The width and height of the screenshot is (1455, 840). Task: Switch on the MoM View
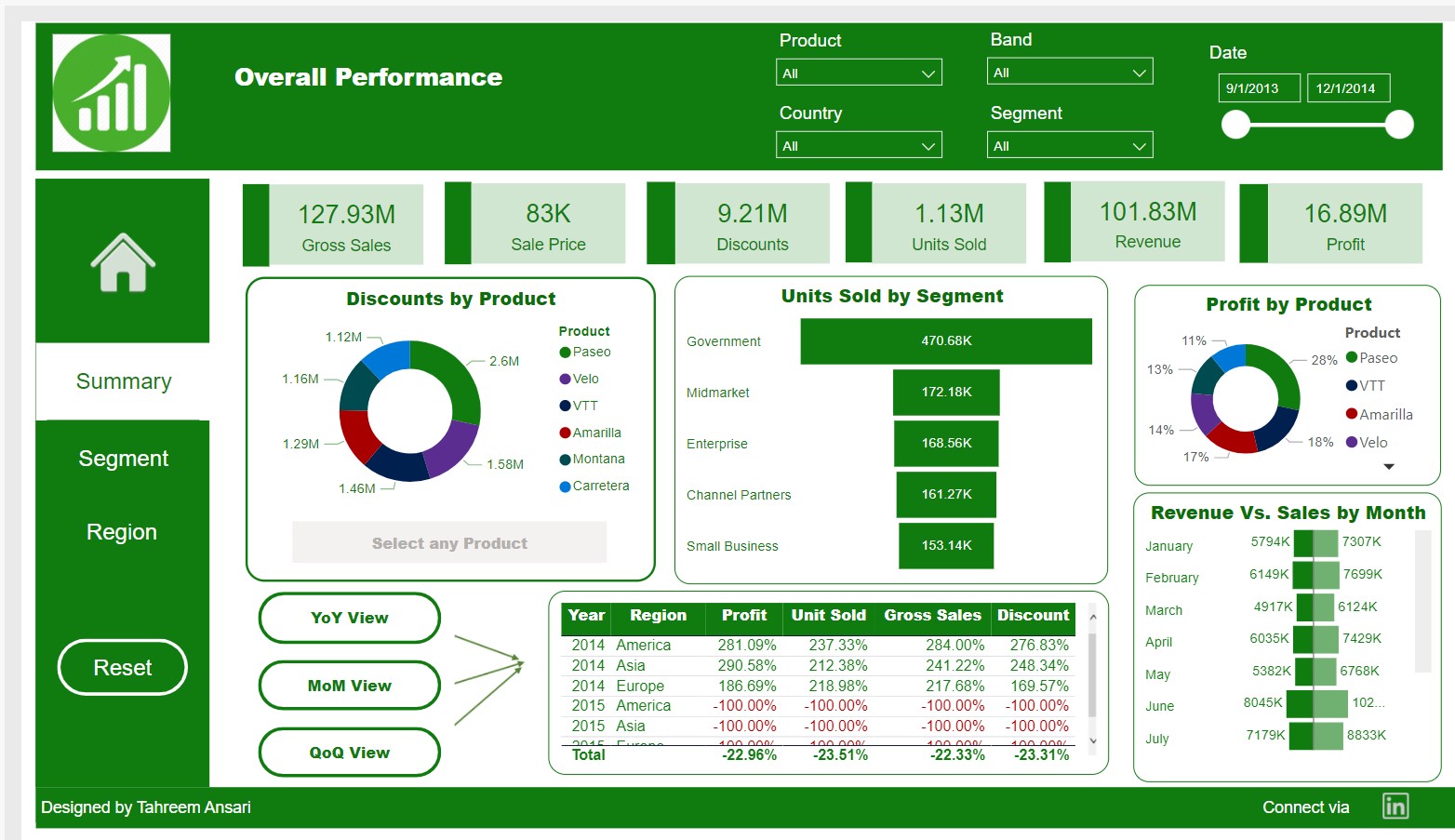coord(349,685)
